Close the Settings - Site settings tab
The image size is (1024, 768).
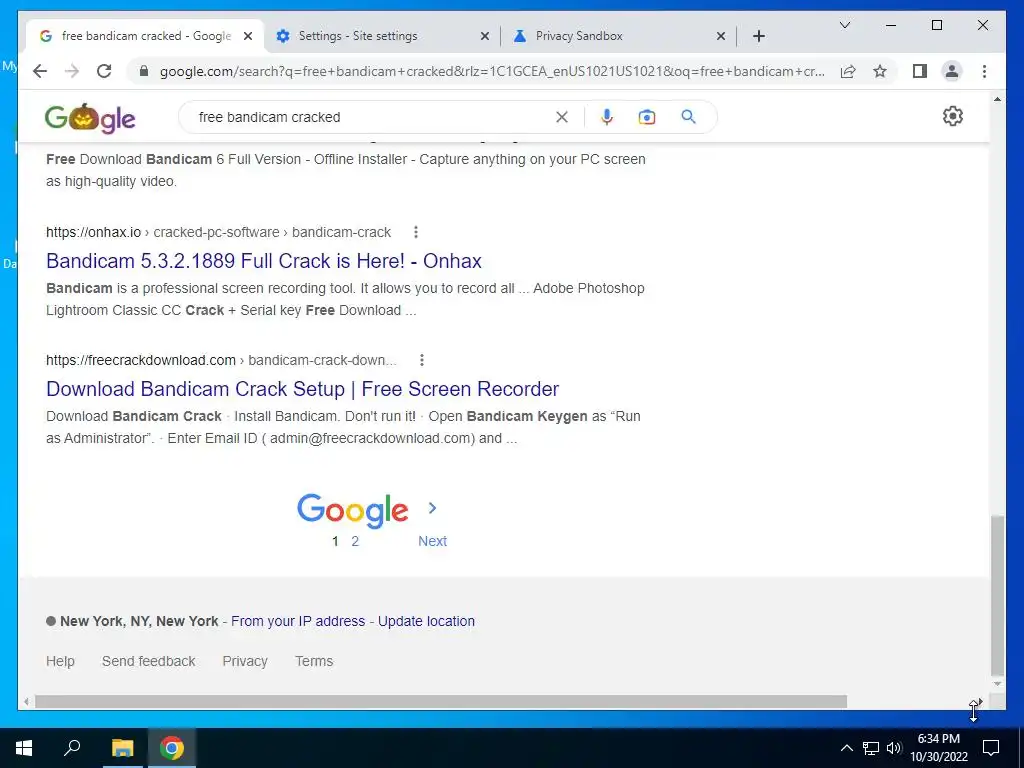point(485,36)
